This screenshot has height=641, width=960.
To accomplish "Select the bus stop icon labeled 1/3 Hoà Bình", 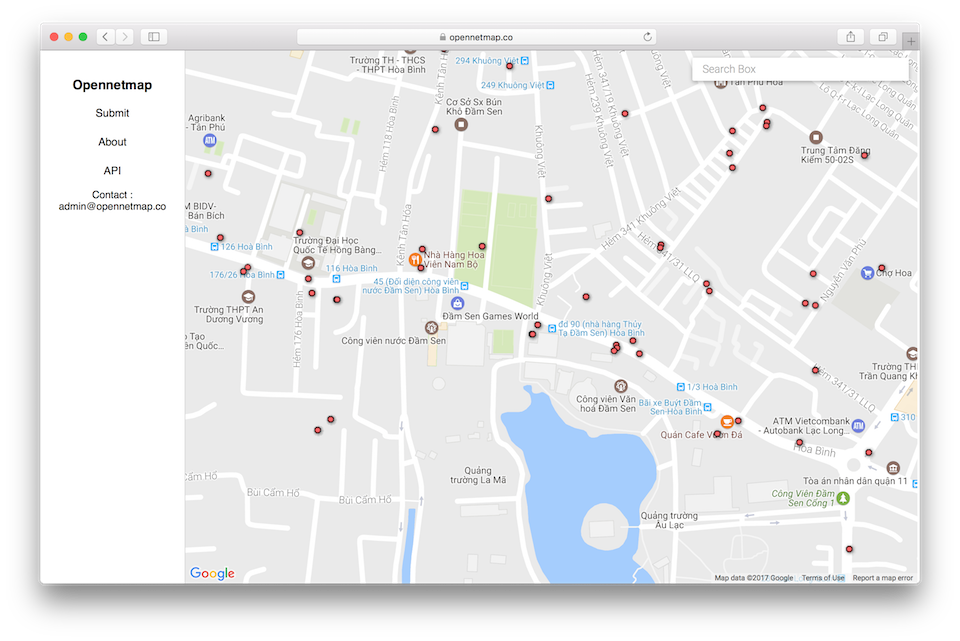I will point(680,386).
